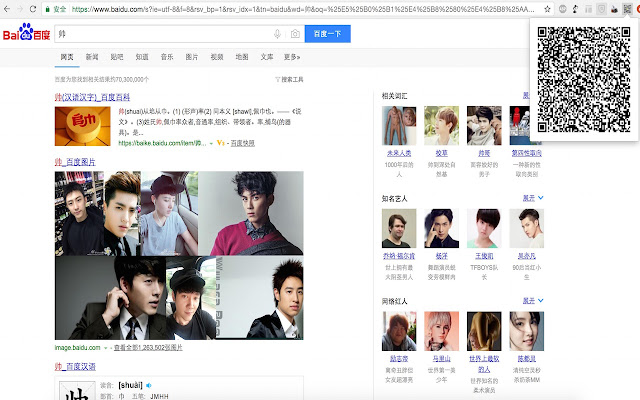Open the 贴吧 tab
The image size is (640, 400).
tap(117, 57)
